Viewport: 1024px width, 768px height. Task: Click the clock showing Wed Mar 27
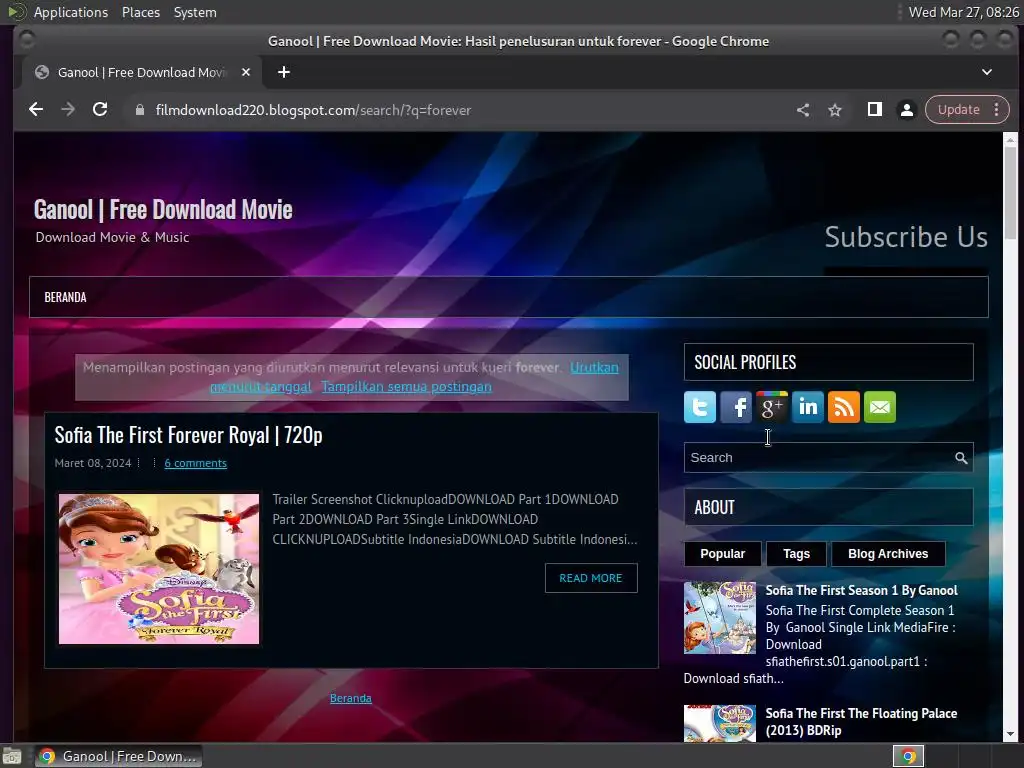coord(963,12)
